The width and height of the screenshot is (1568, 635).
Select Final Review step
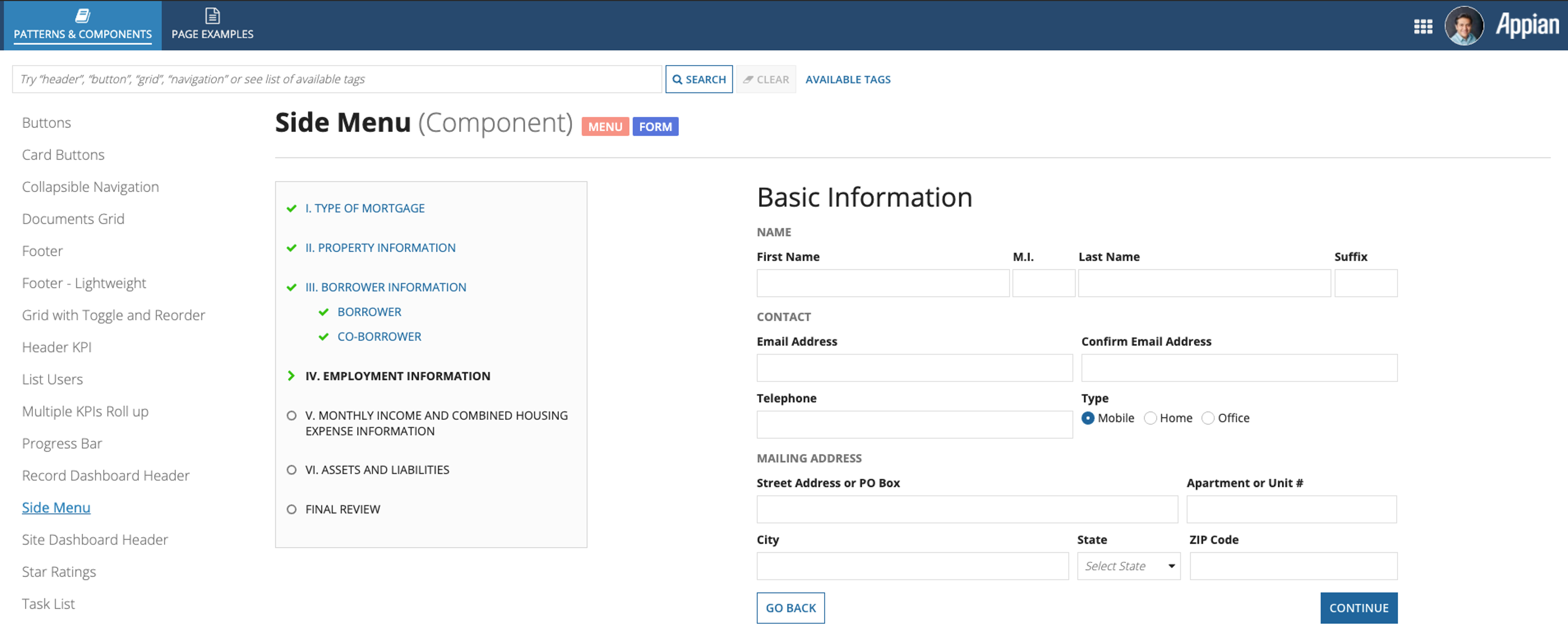343,510
